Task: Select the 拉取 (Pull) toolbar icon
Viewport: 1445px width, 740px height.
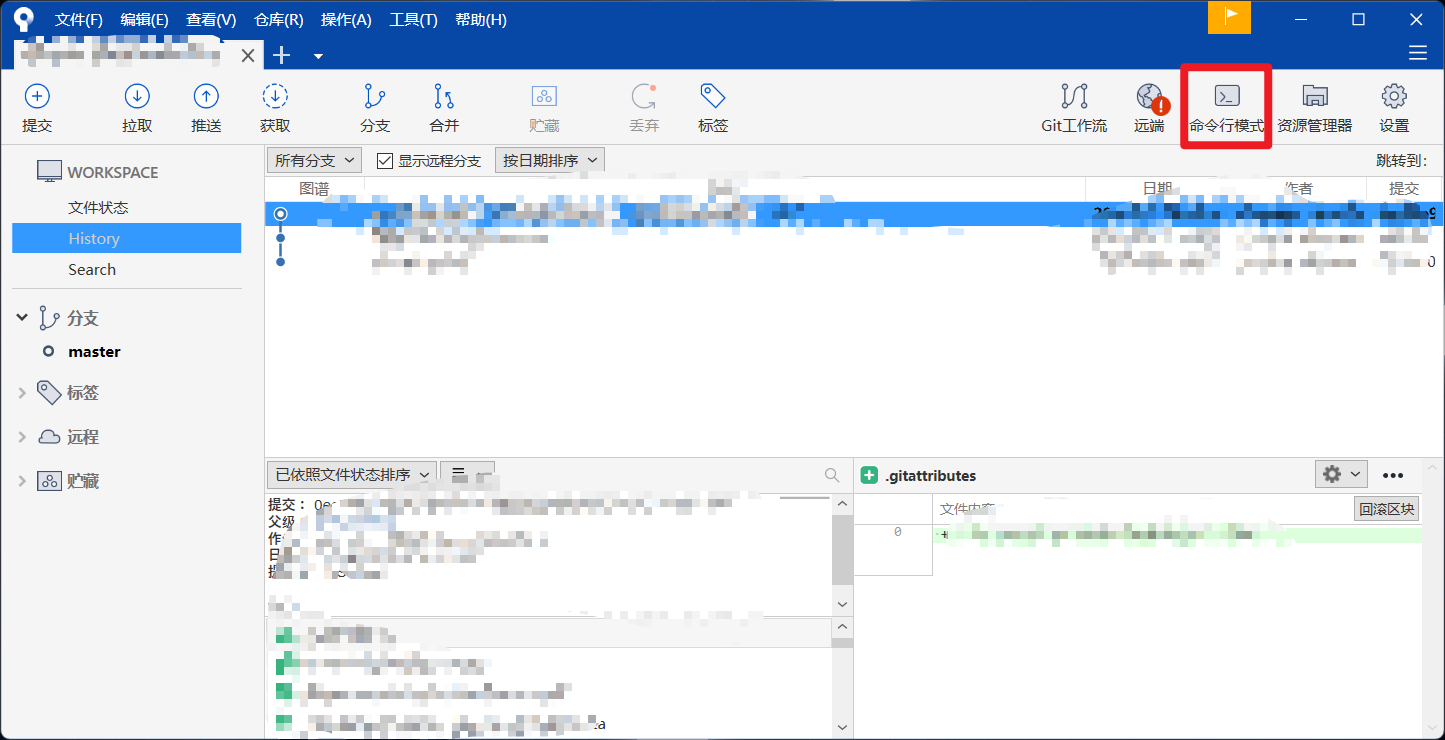Action: point(136,106)
